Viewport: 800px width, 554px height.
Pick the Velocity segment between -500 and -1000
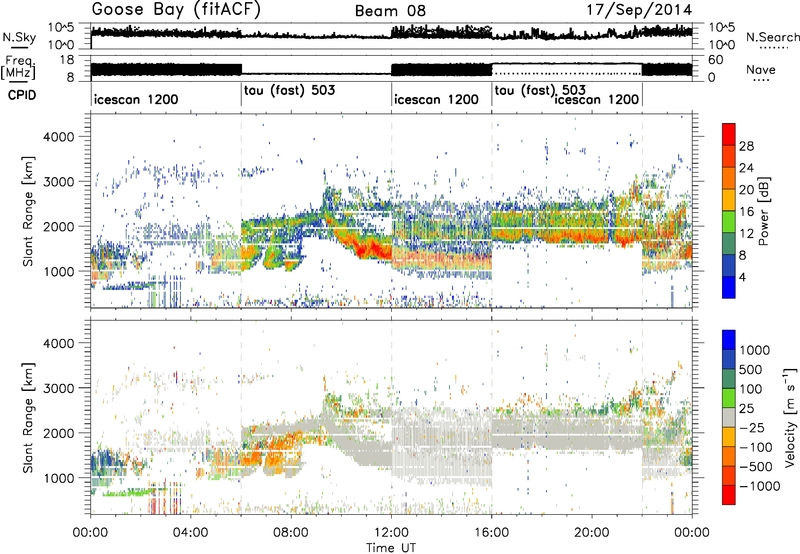(x=729, y=475)
